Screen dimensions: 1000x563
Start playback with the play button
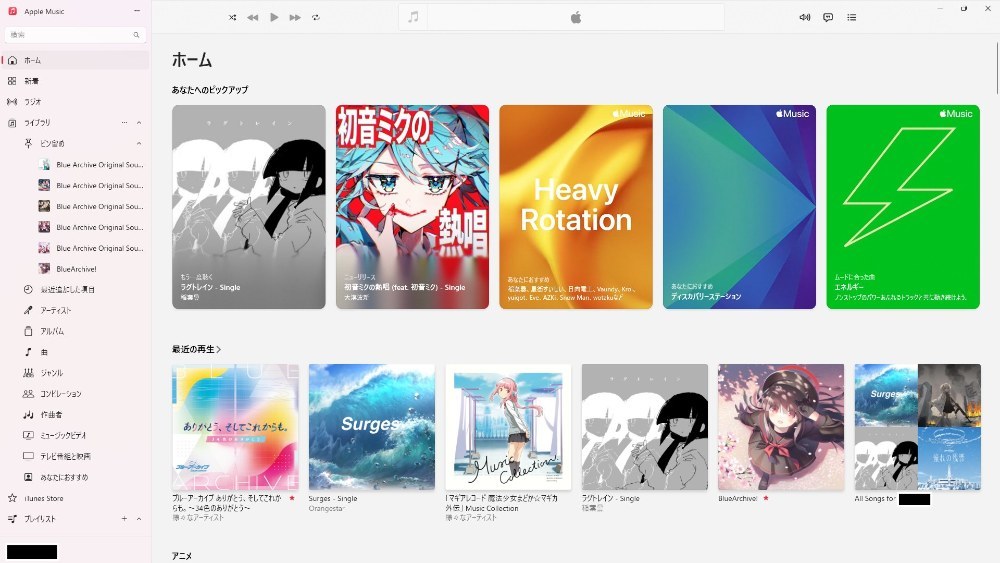[x=274, y=17]
